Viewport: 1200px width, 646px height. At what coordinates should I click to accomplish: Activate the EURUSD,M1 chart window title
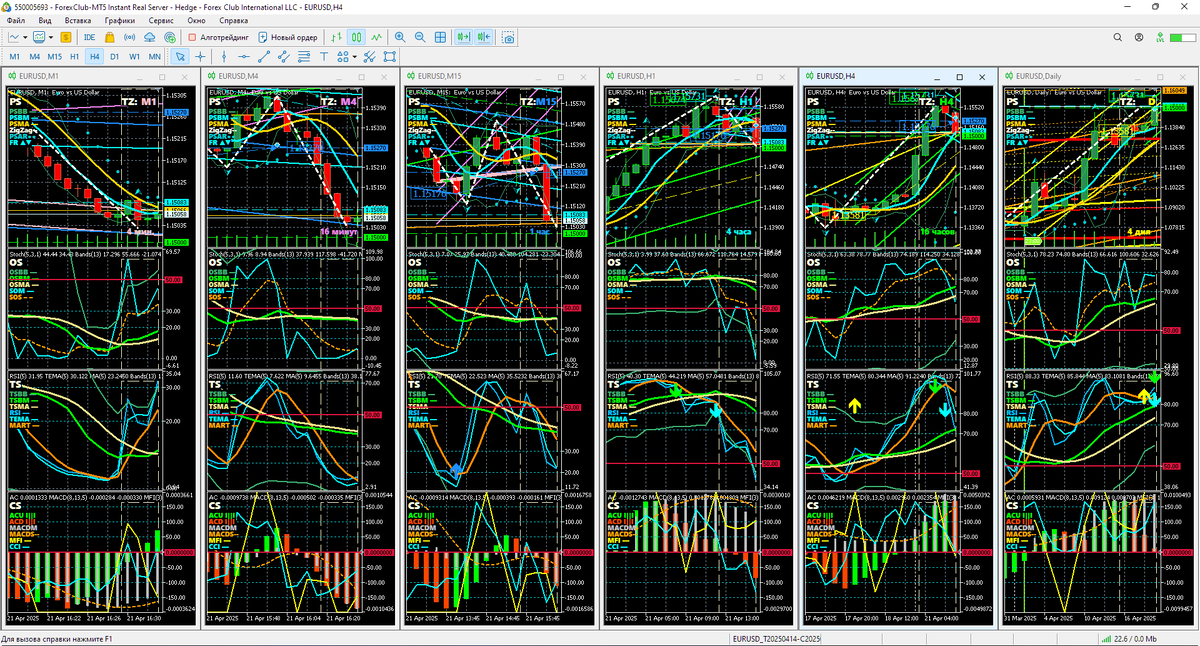39,76
